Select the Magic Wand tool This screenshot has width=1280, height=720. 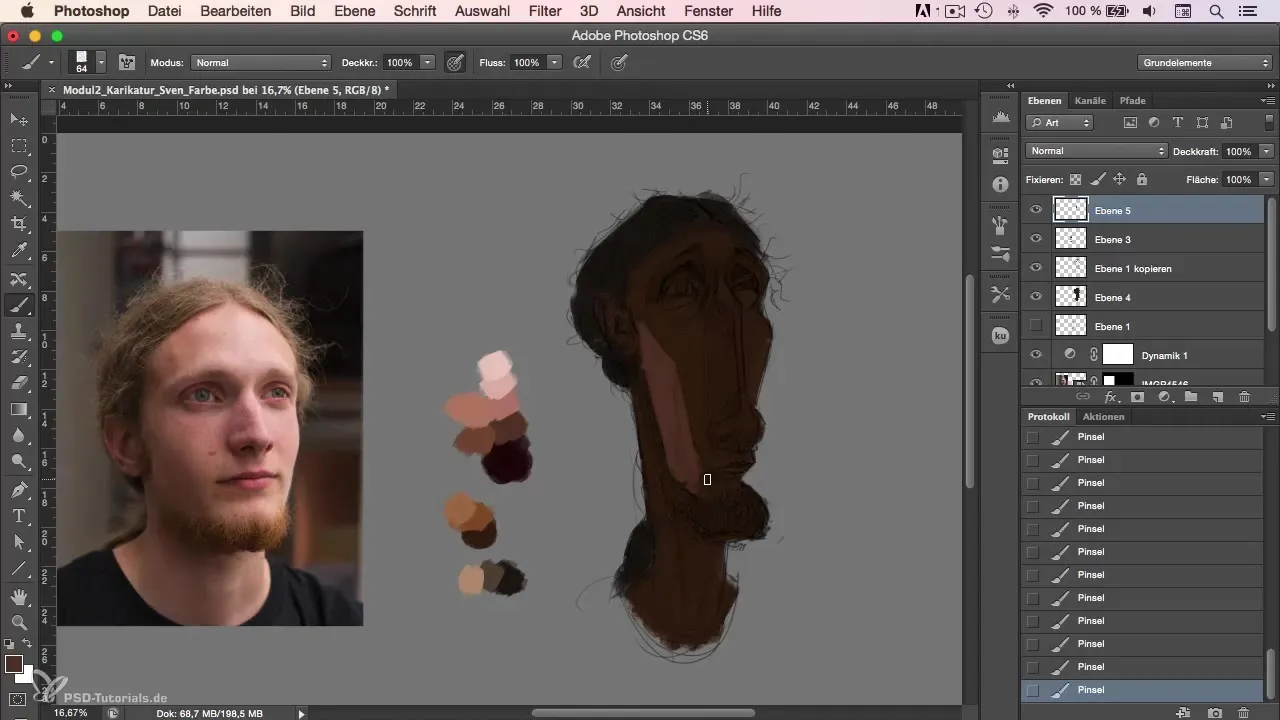pyautogui.click(x=18, y=198)
